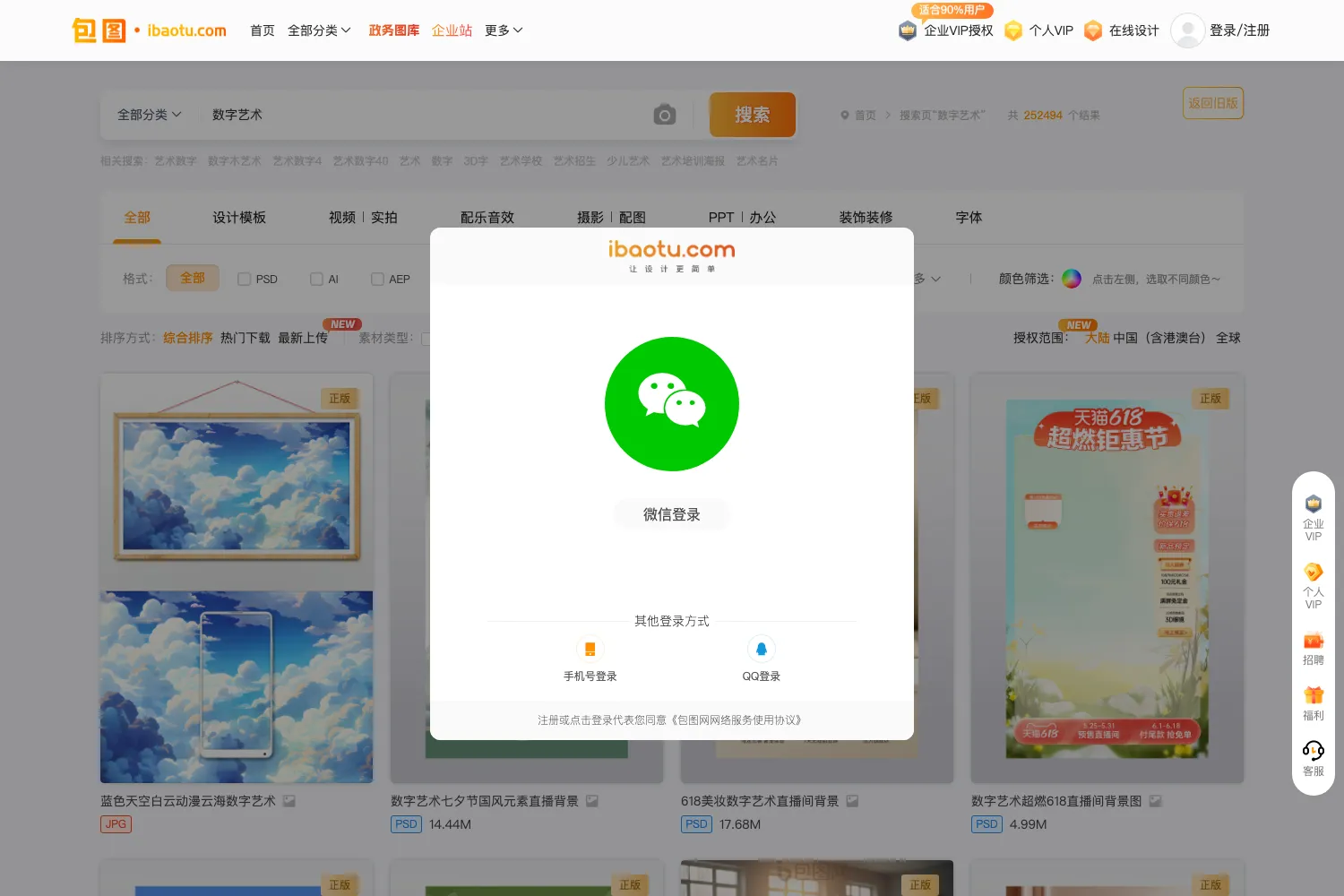Select 全部 format filter option
Screen dimensions: 1344x896
point(192,278)
